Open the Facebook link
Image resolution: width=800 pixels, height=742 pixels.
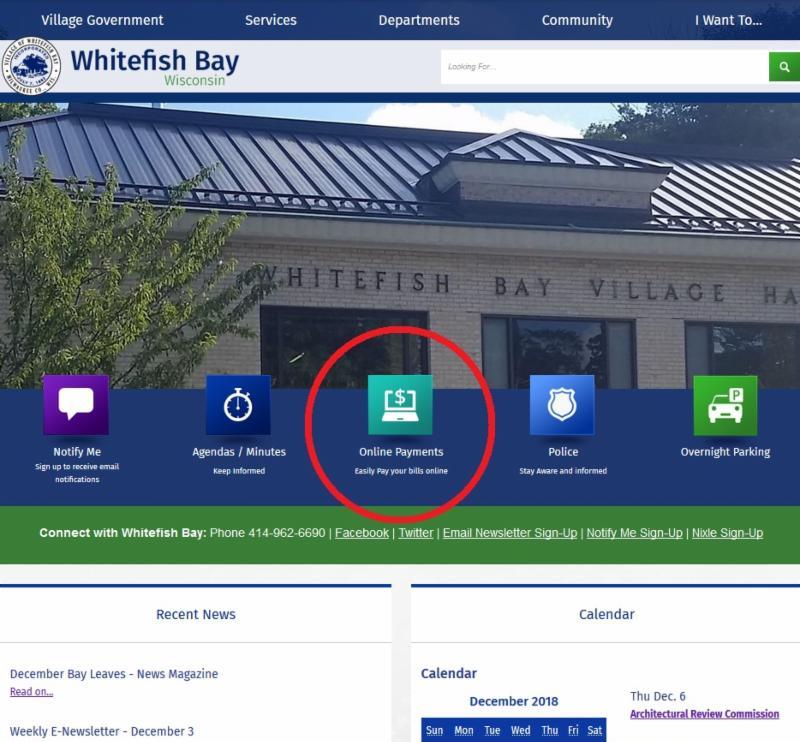click(x=362, y=533)
